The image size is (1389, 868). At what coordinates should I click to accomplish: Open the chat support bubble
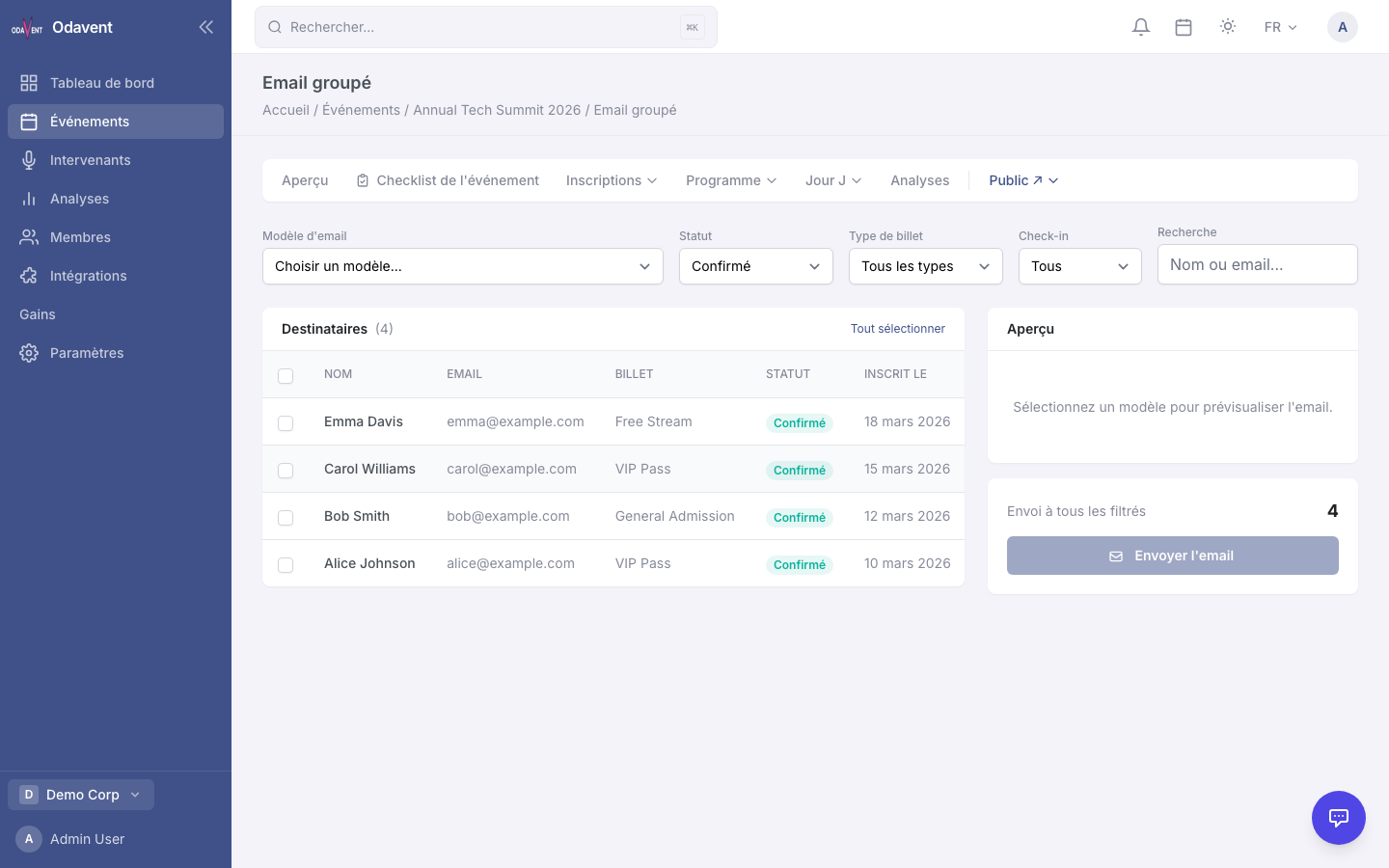click(x=1339, y=818)
